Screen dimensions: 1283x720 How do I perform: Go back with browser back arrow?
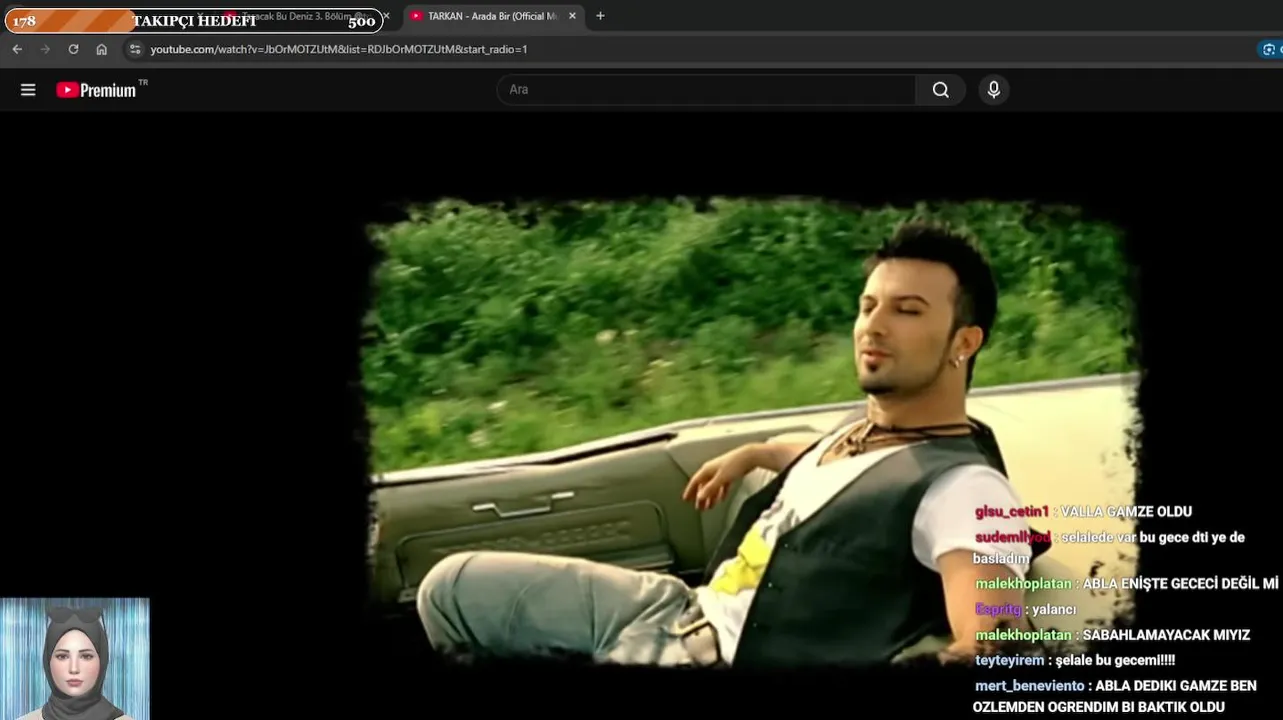(17, 49)
